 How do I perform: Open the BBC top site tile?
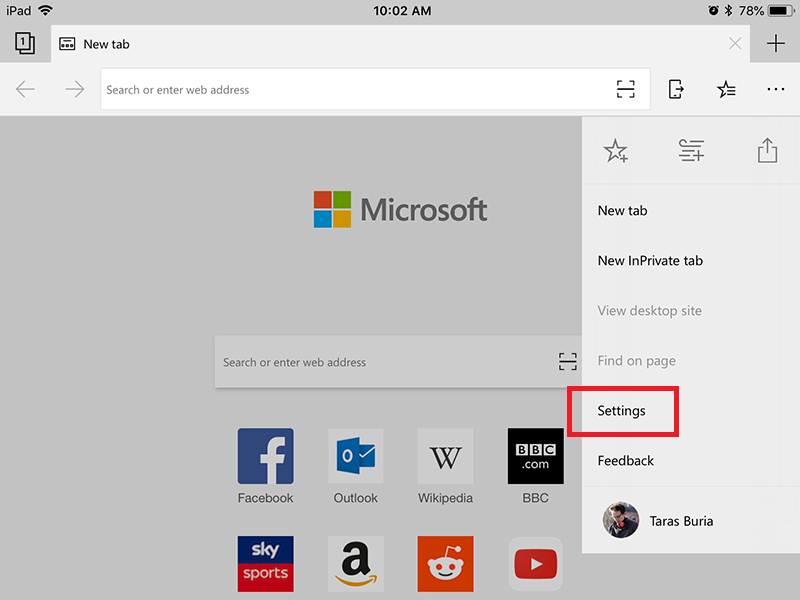tap(536, 456)
